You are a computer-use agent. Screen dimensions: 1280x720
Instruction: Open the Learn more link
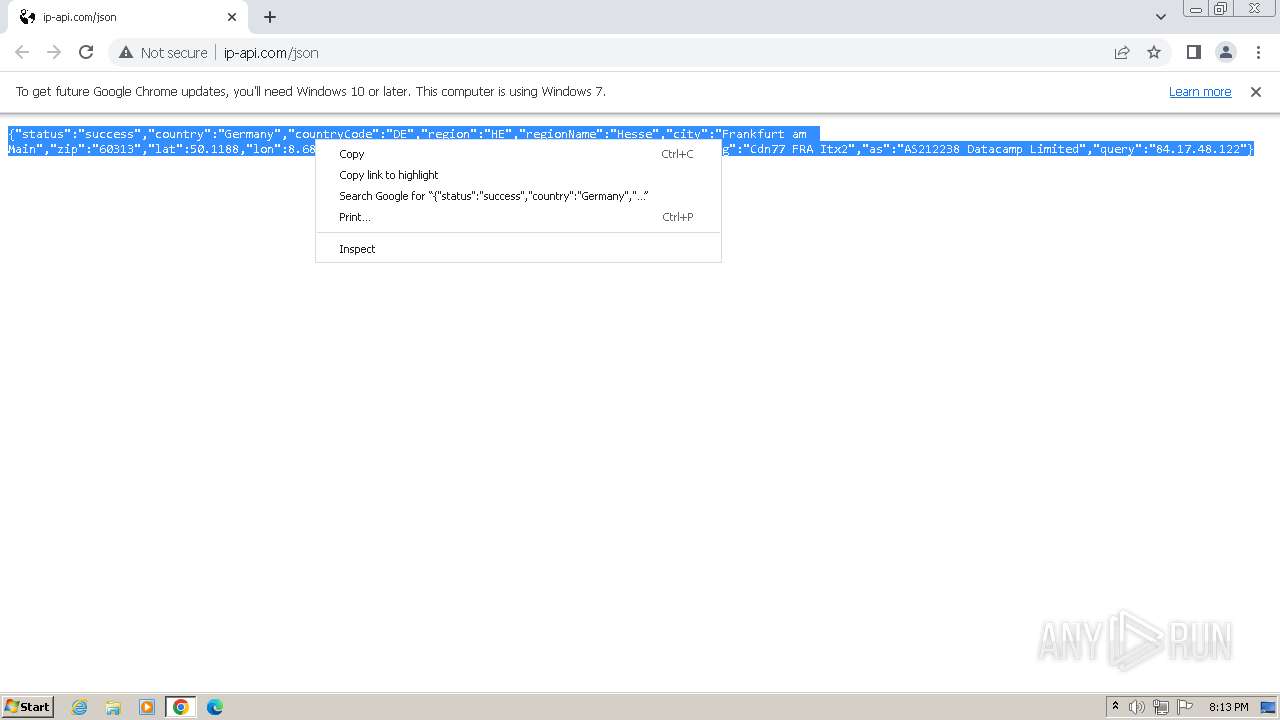click(1200, 92)
